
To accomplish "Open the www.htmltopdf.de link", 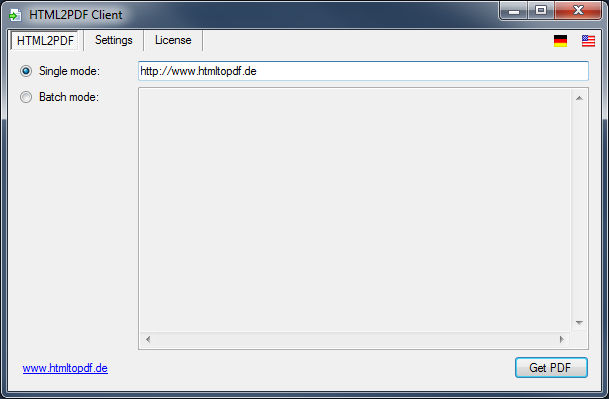I will [x=65, y=368].
